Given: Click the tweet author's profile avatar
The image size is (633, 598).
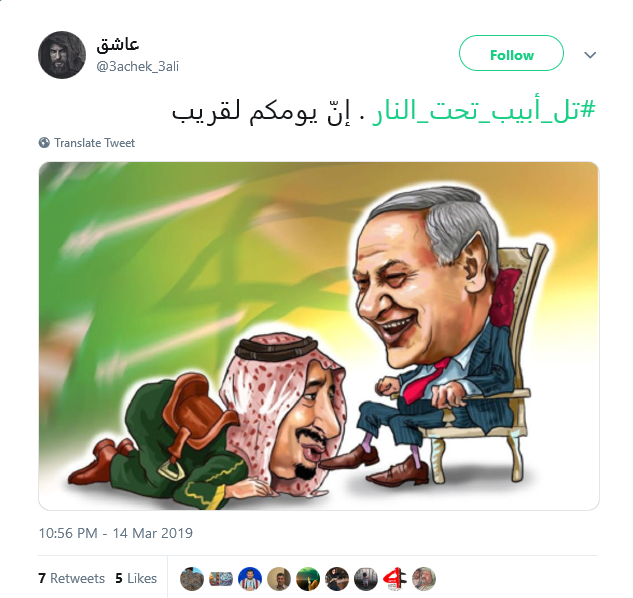Looking at the screenshot, I should [62, 55].
